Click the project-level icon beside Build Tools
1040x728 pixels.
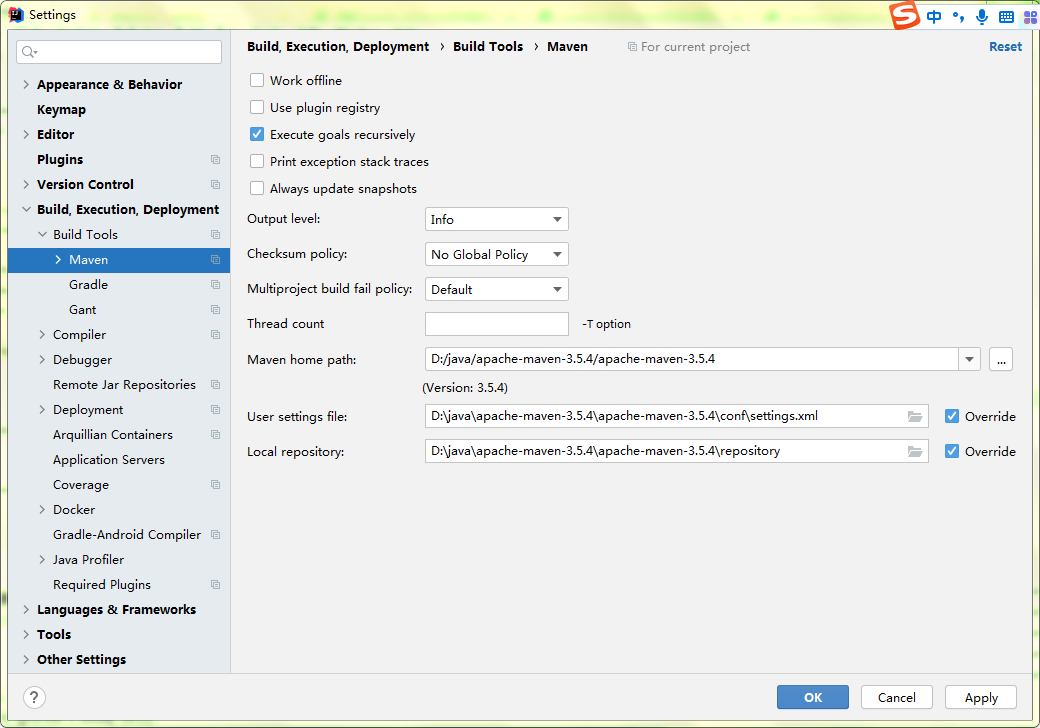click(216, 235)
